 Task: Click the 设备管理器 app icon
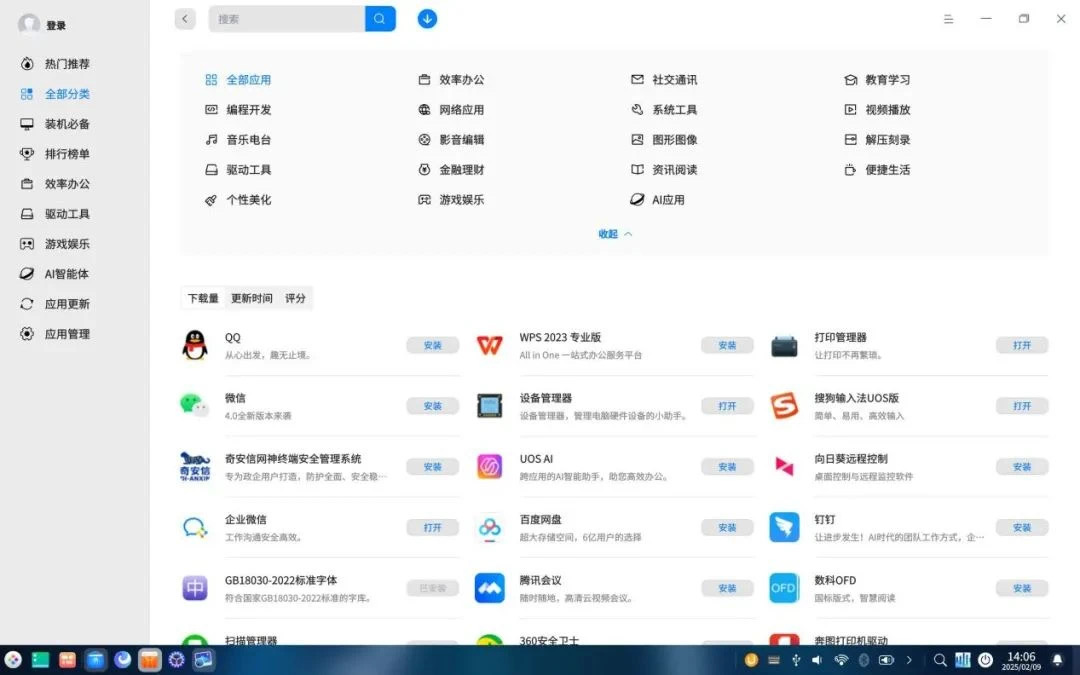pos(490,406)
